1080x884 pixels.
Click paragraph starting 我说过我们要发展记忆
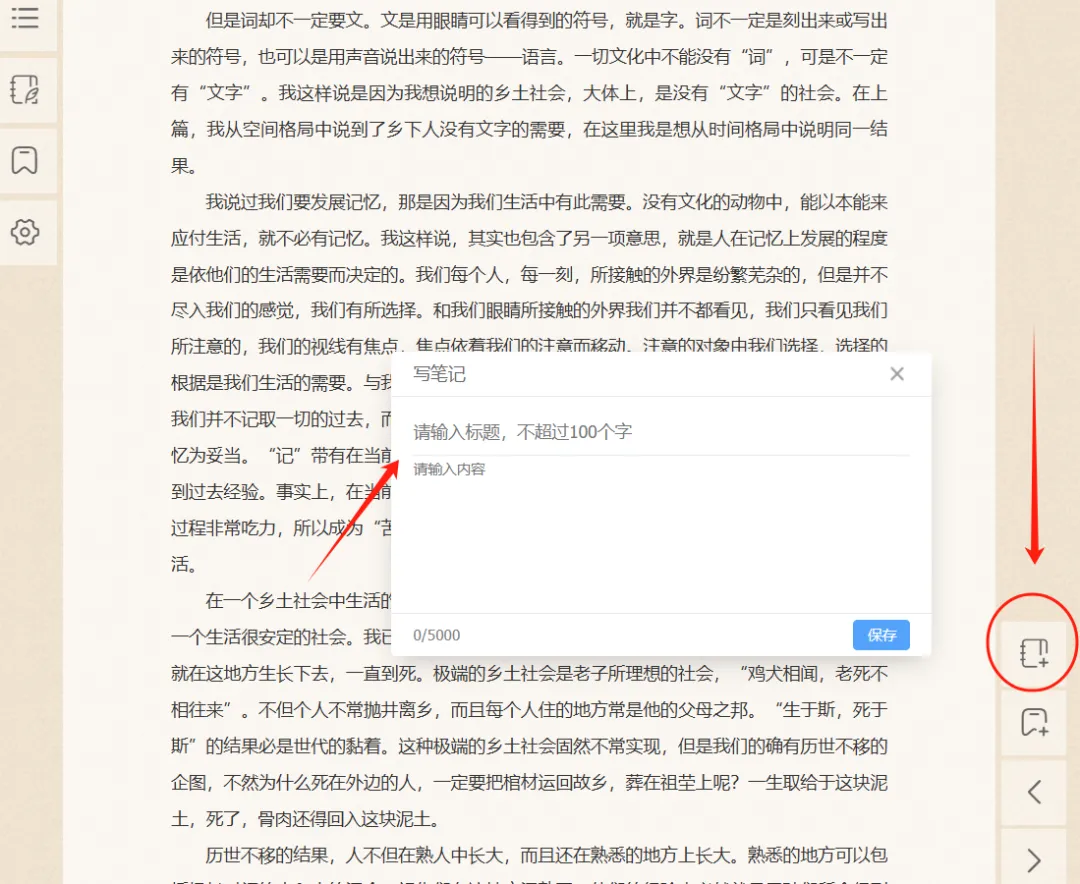point(529,383)
